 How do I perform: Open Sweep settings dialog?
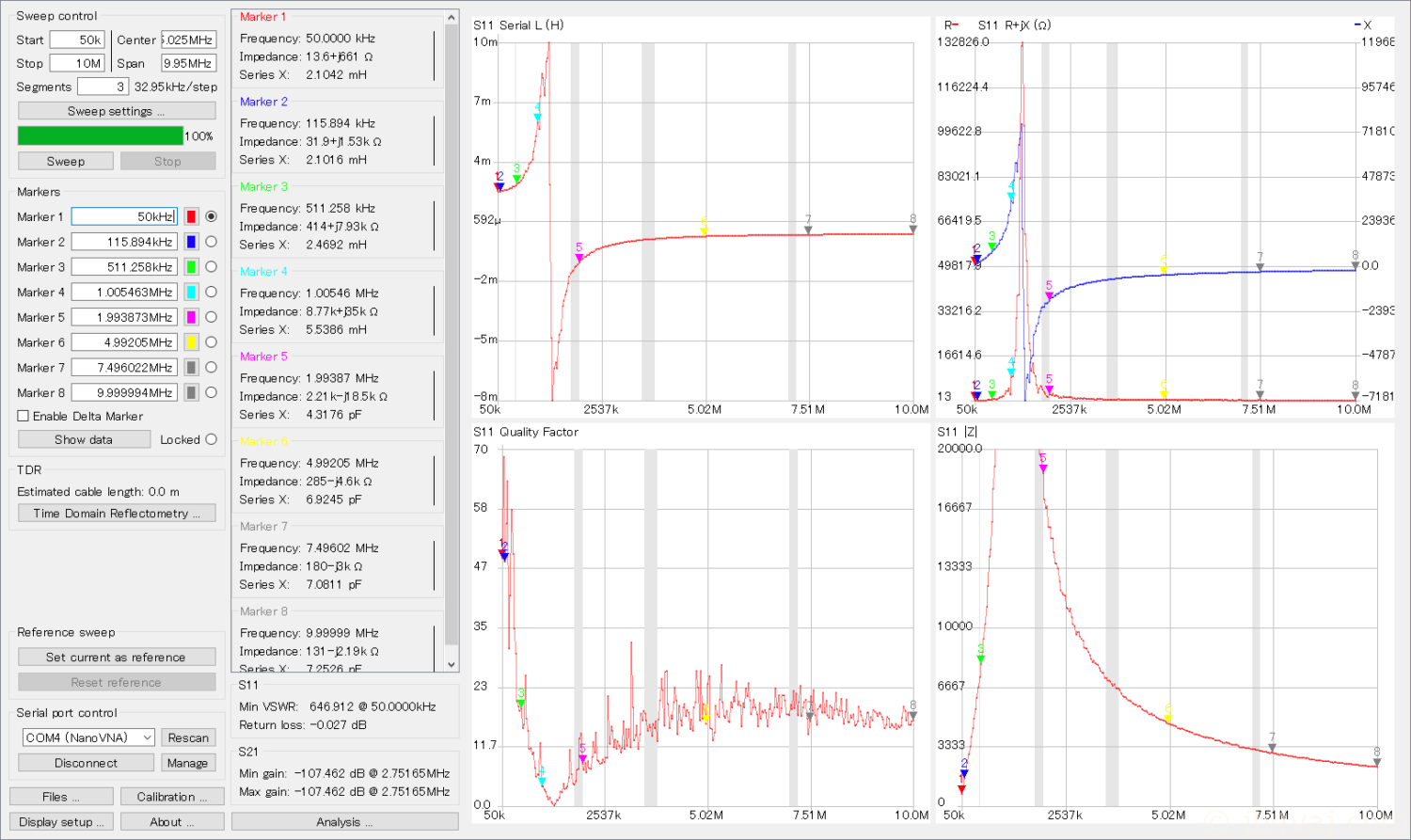click(x=117, y=111)
